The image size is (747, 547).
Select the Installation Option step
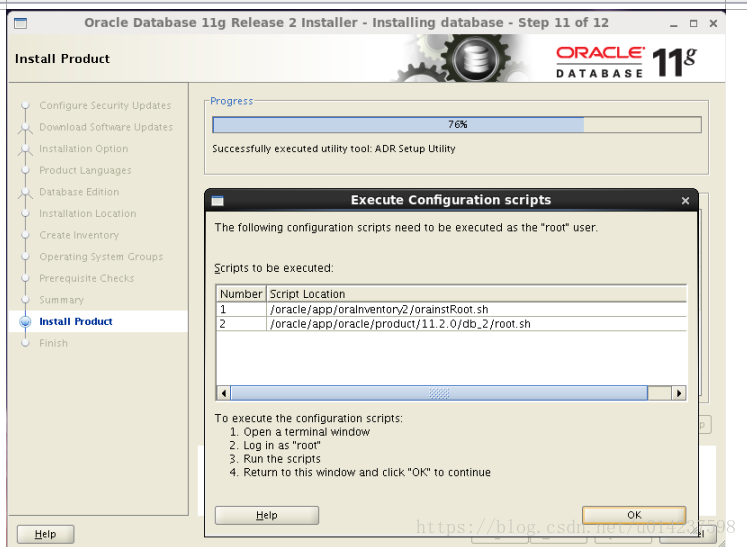83,149
